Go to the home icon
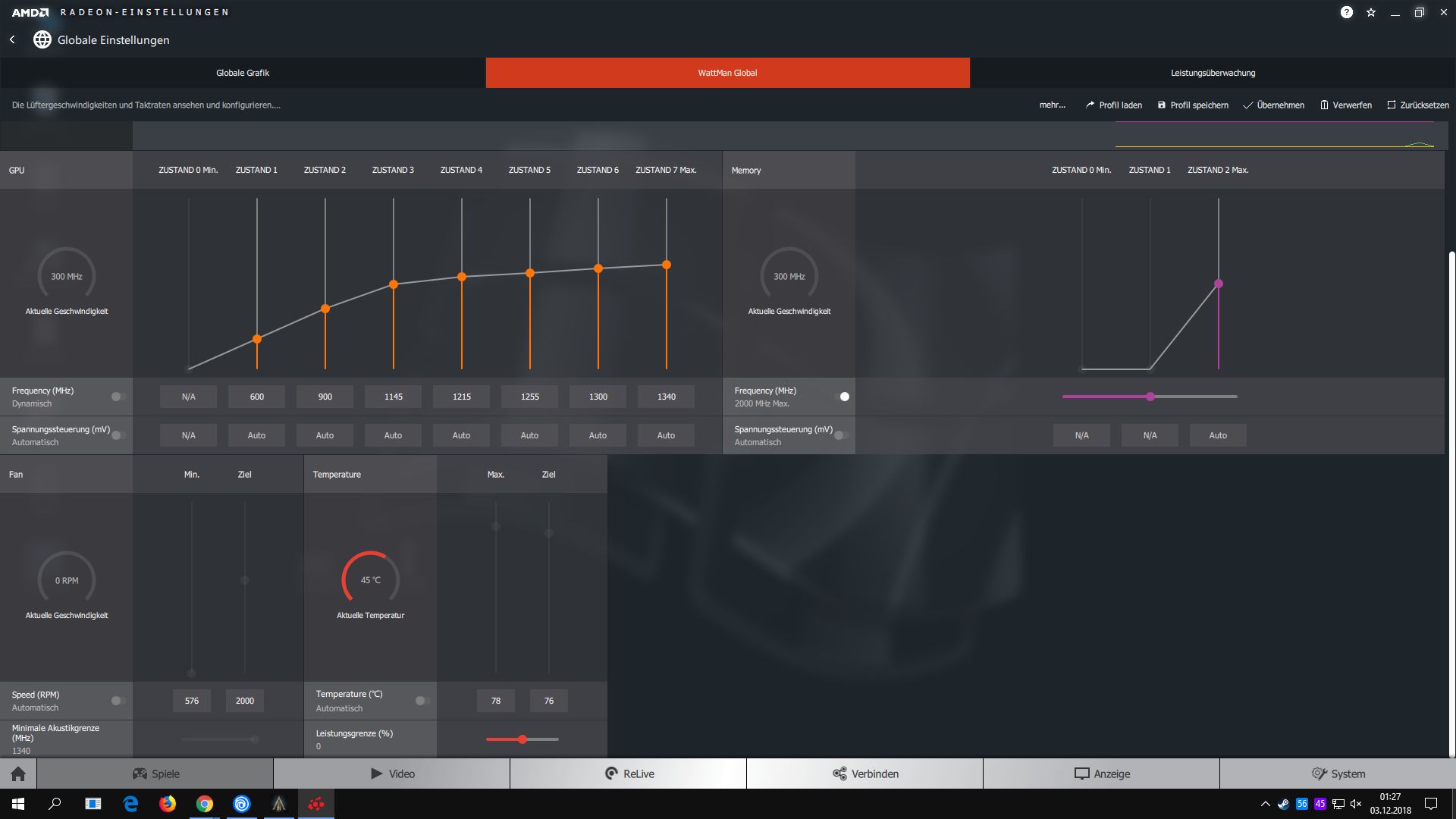 tap(18, 773)
